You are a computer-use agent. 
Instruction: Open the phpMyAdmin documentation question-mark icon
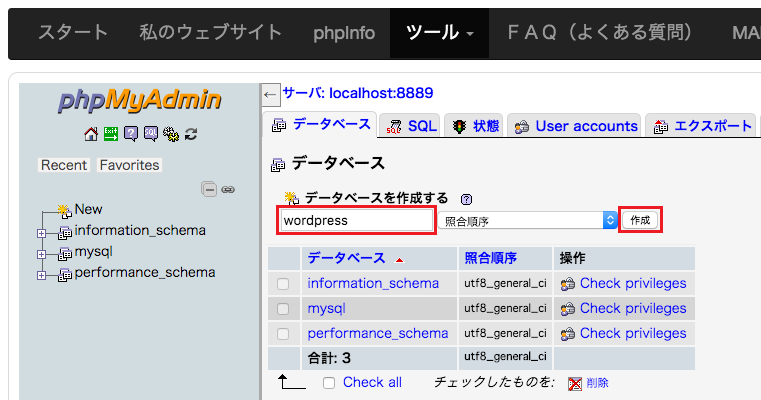tap(131, 134)
